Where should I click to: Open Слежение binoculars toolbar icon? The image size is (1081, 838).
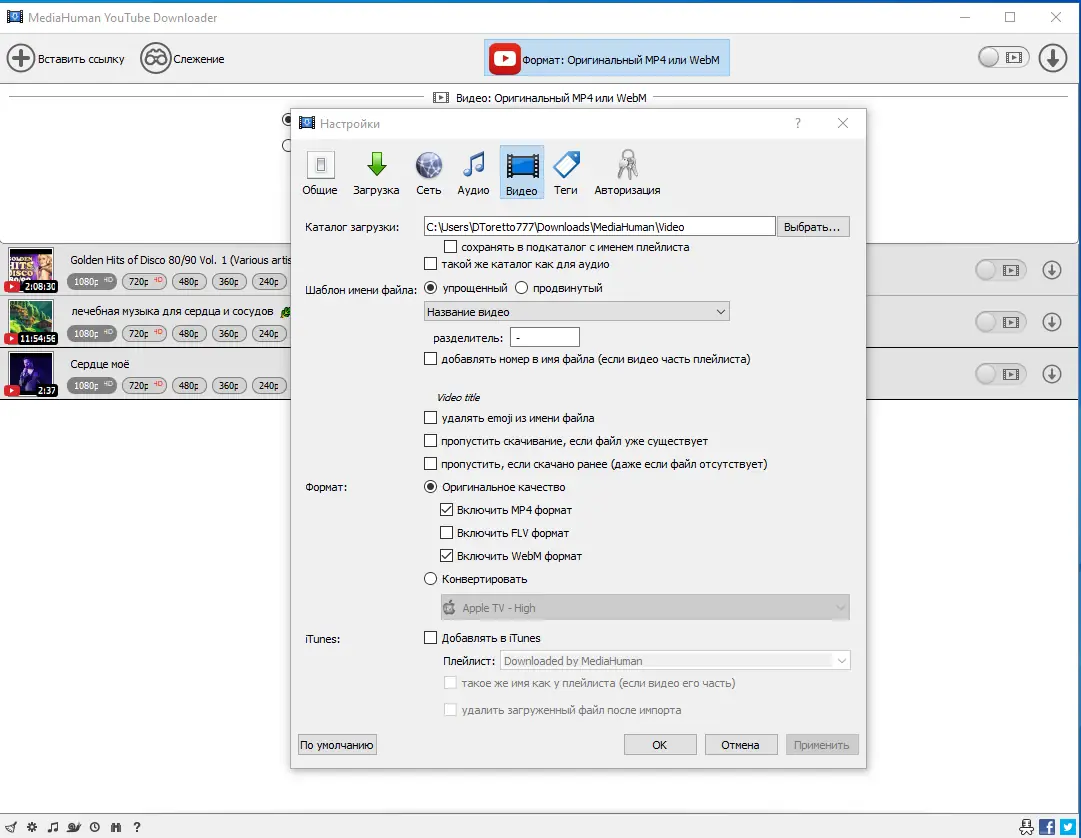pos(155,59)
